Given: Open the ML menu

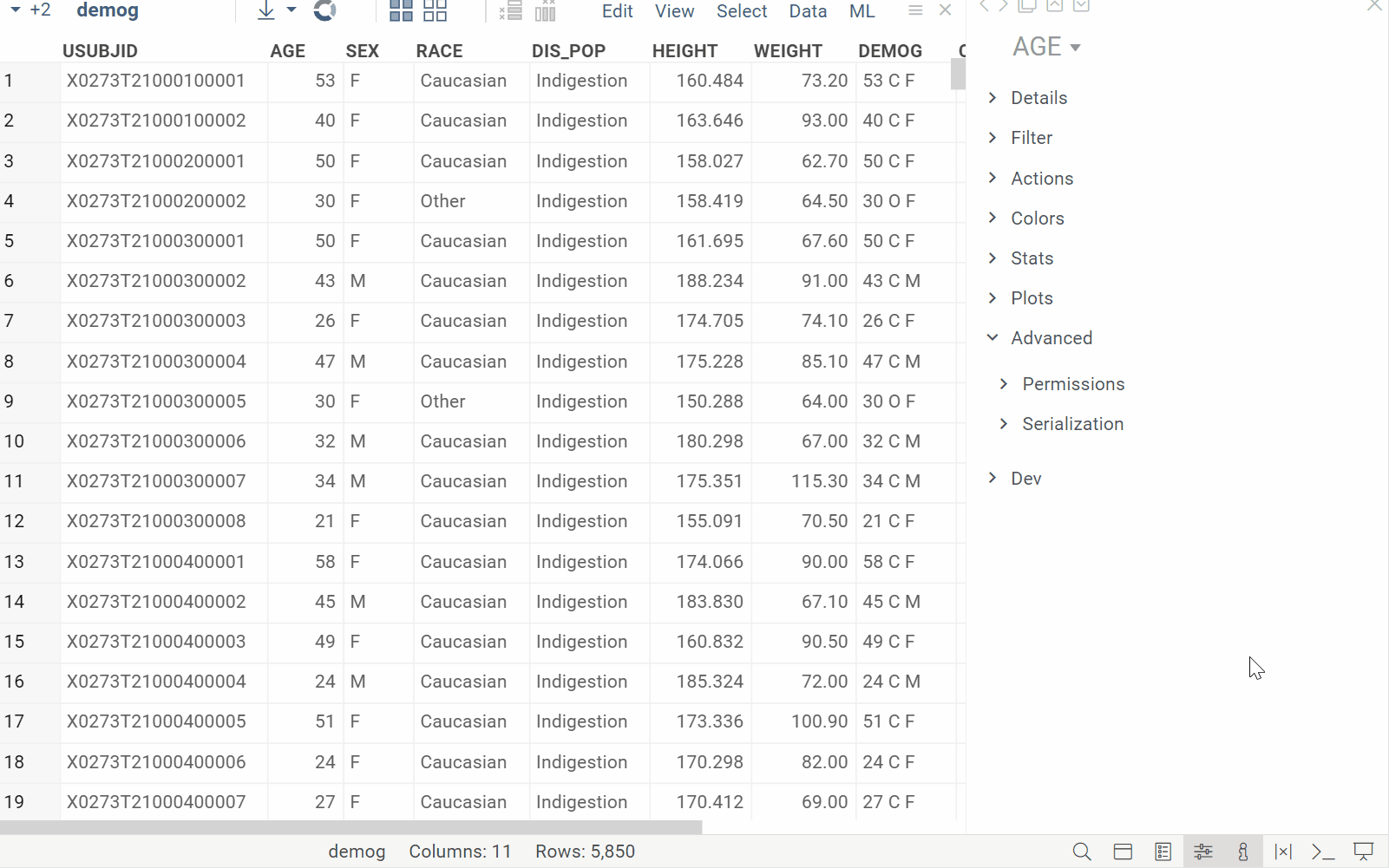Looking at the screenshot, I should pos(862,11).
